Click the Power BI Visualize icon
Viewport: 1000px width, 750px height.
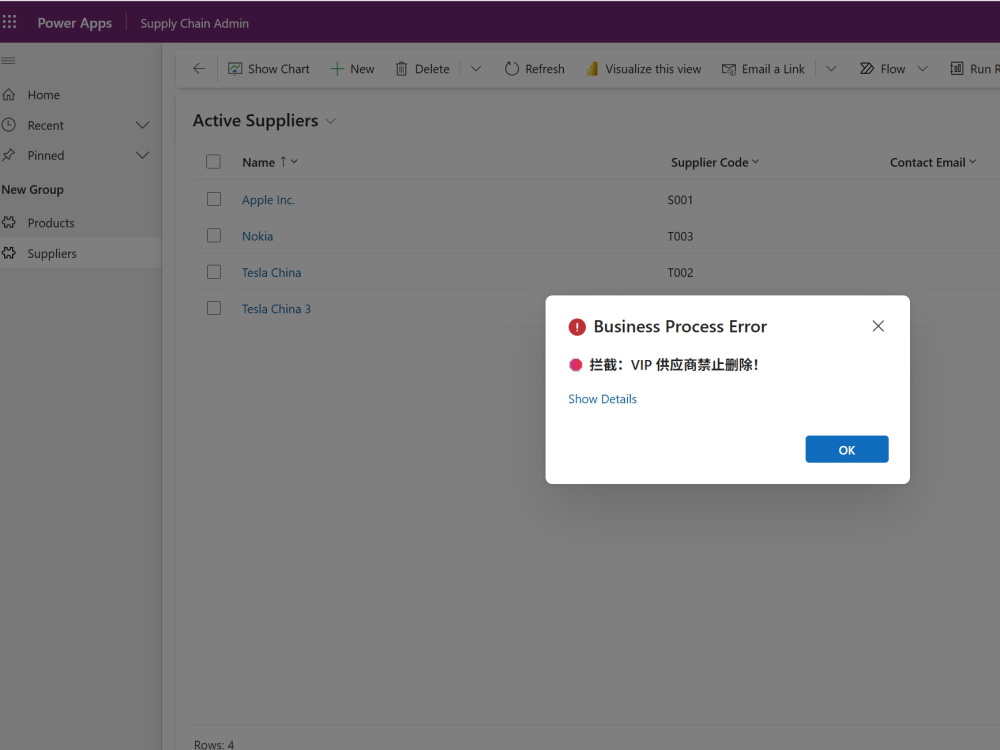click(592, 68)
